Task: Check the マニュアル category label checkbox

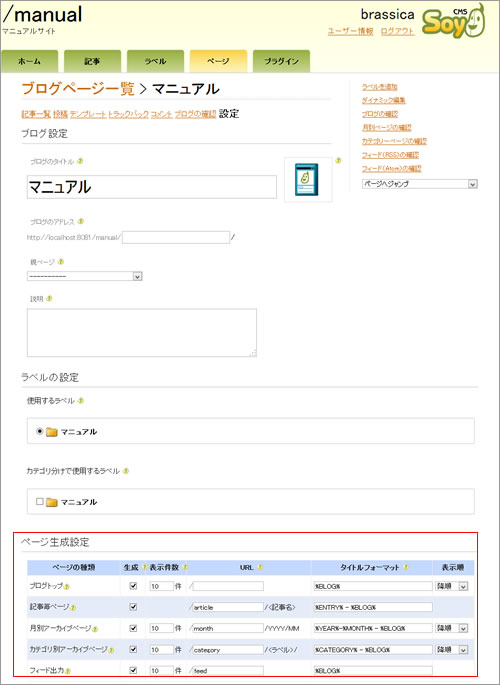Action: (40, 501)
